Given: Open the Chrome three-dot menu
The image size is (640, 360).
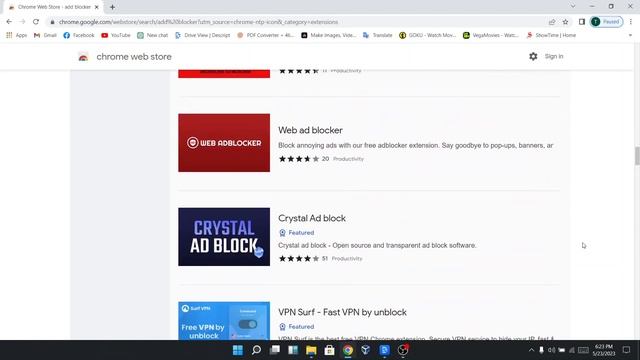Looking at the screenshot, I should pyautogui.click(x=631, y=22).
